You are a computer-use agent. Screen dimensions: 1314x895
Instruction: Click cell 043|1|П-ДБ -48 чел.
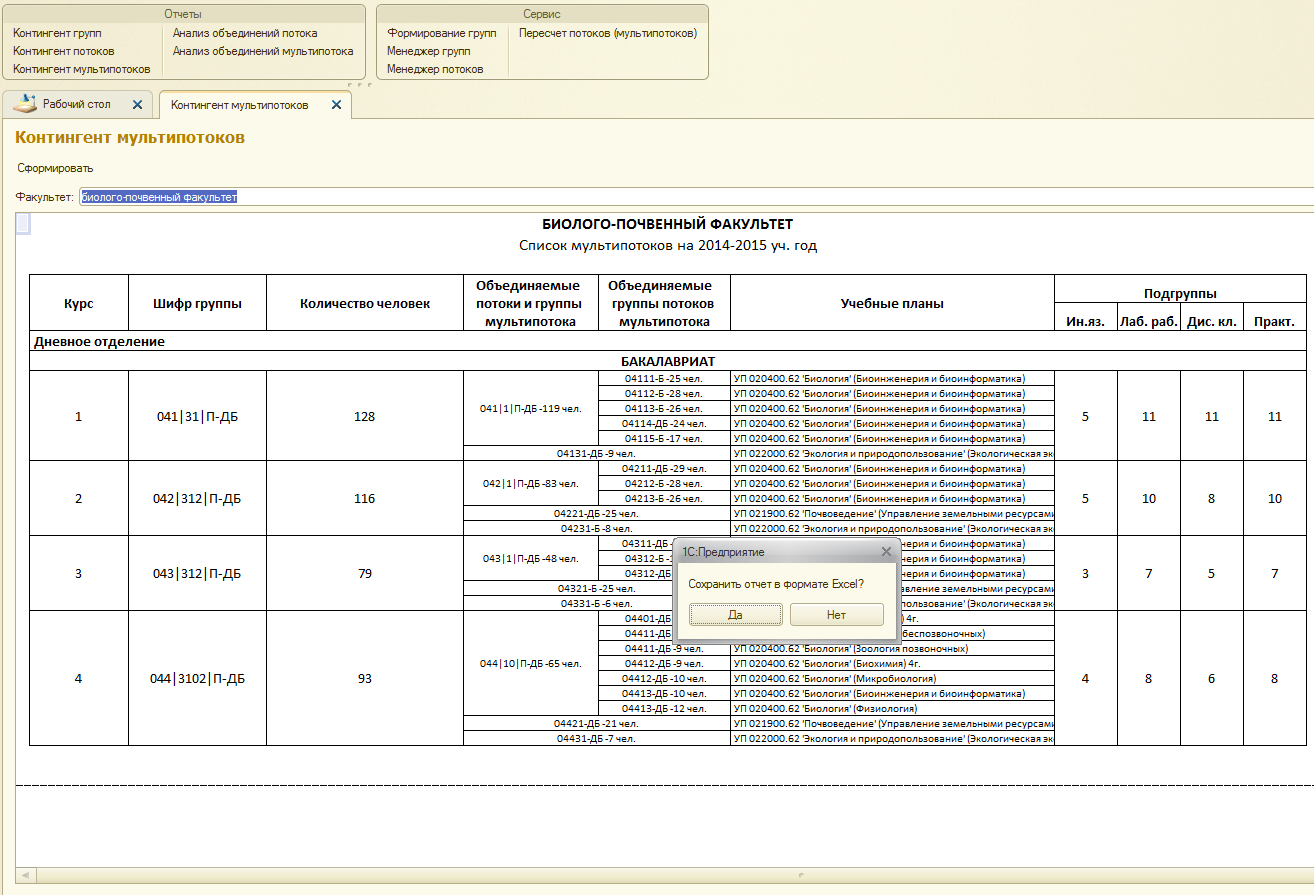click(x=530, y=558)
